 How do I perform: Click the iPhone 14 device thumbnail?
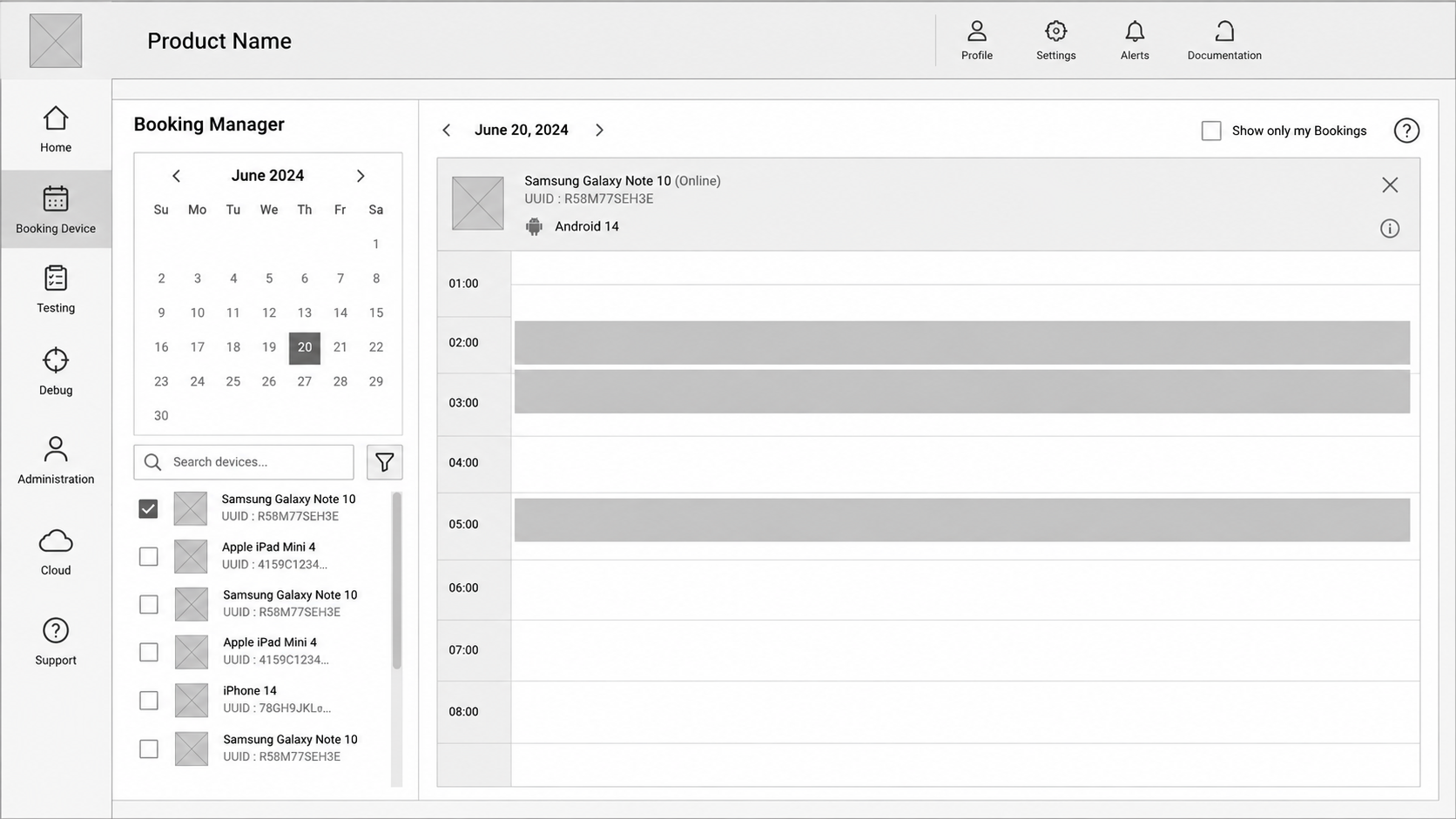(x=192, y=700)
